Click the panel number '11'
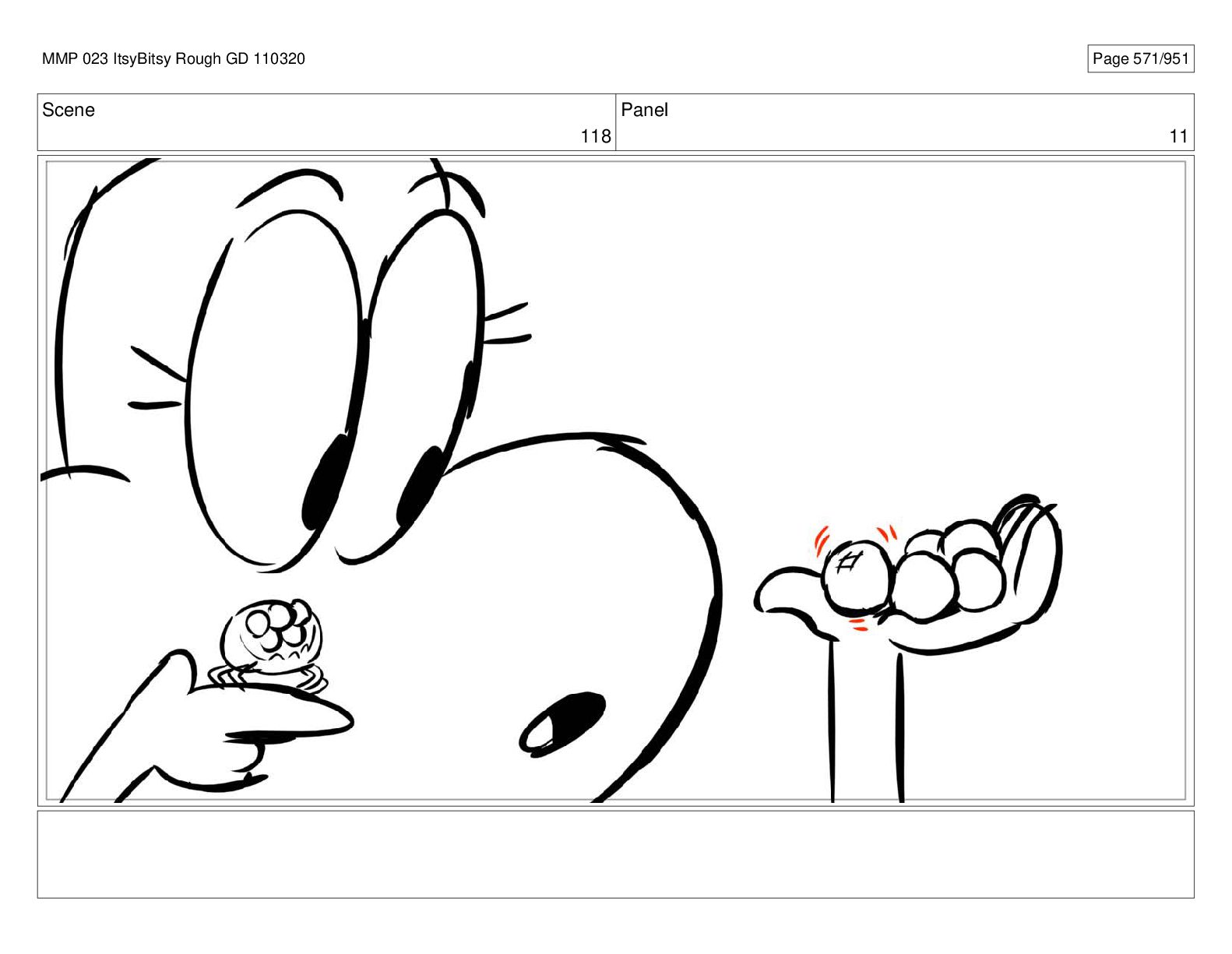Image resolution: width=1232 pixels, height=954 pixels. (1178, 137)
